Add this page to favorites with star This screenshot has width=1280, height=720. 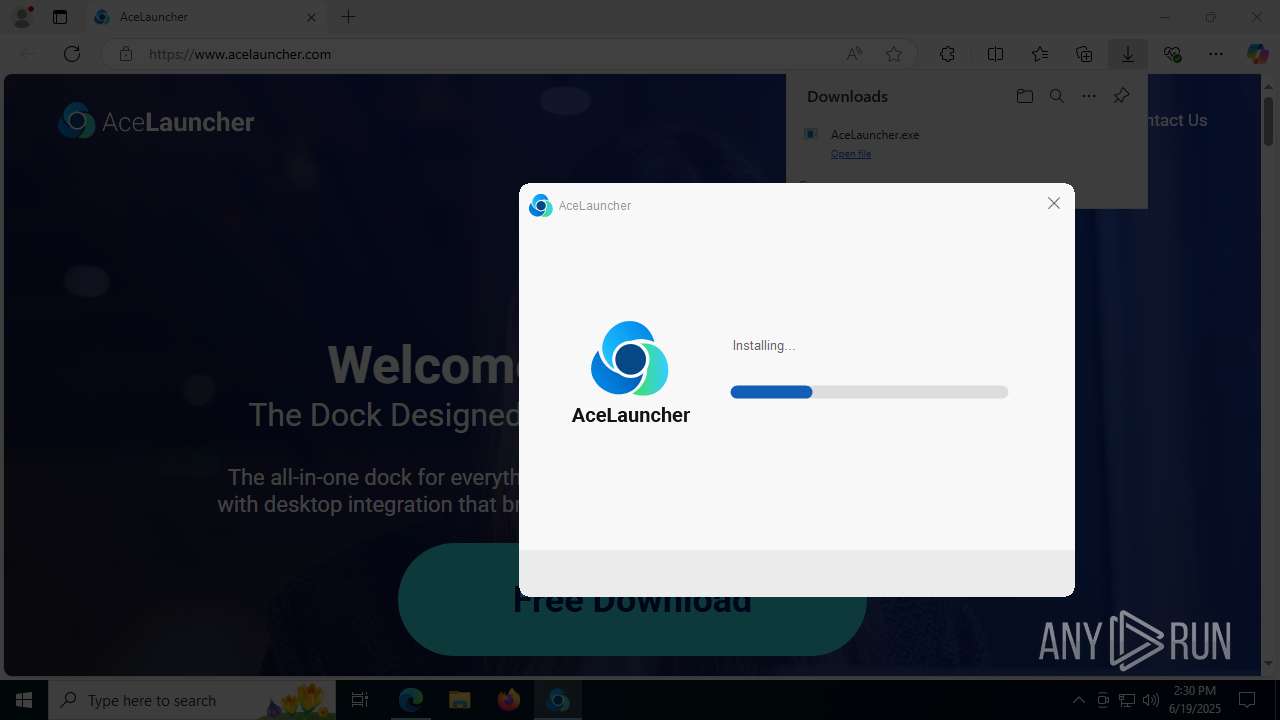tap(894, 54)
